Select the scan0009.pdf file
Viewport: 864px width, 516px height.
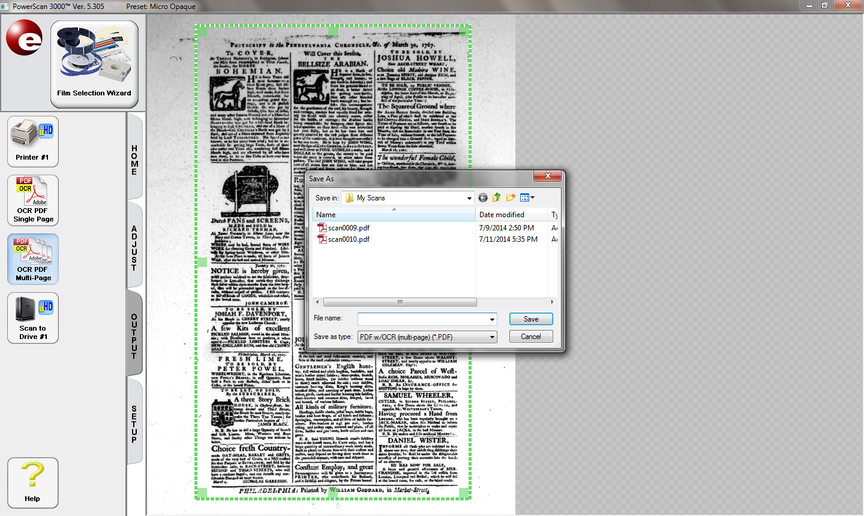pos(348,228)
